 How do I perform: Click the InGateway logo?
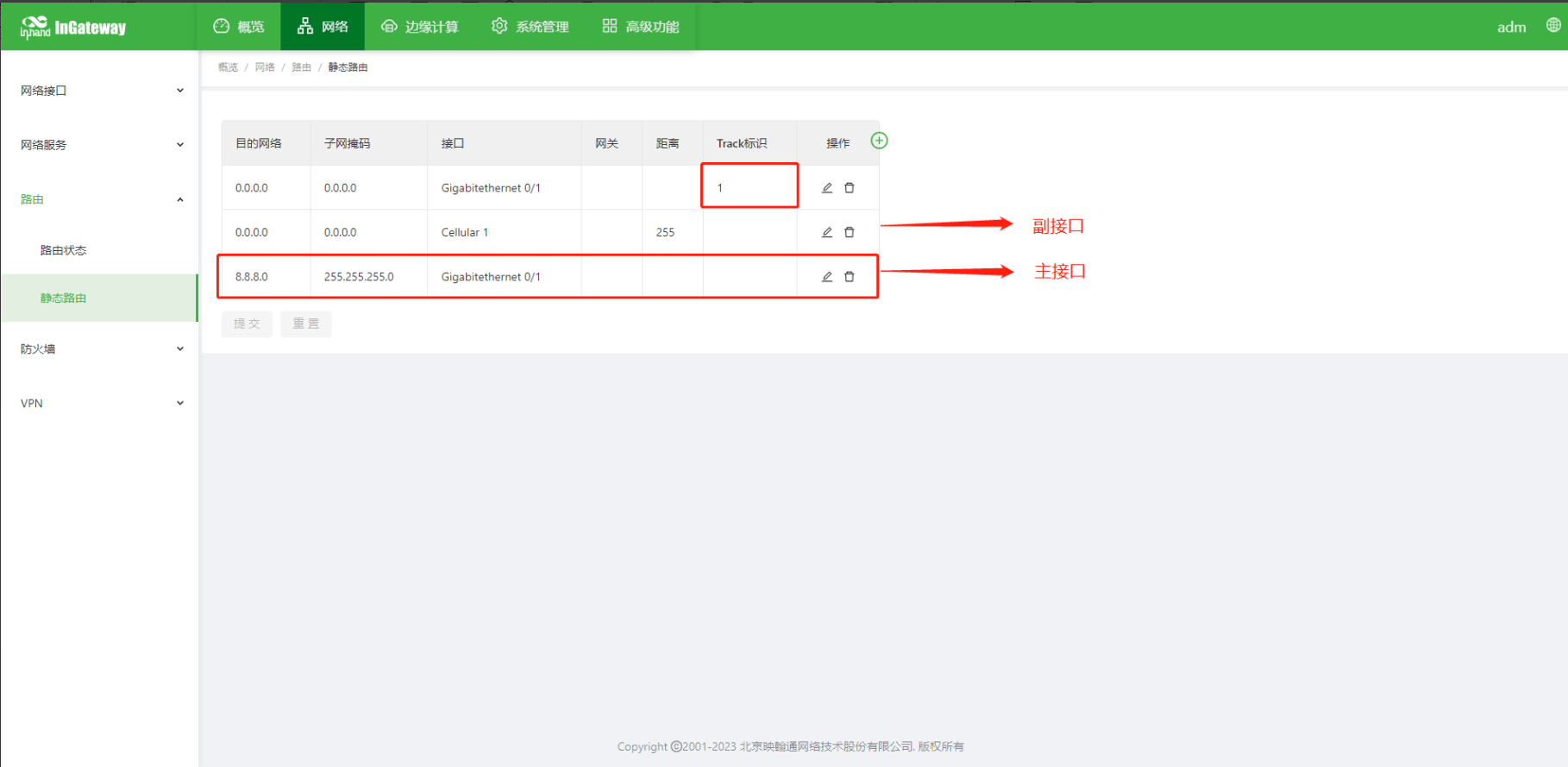point(73,28)
